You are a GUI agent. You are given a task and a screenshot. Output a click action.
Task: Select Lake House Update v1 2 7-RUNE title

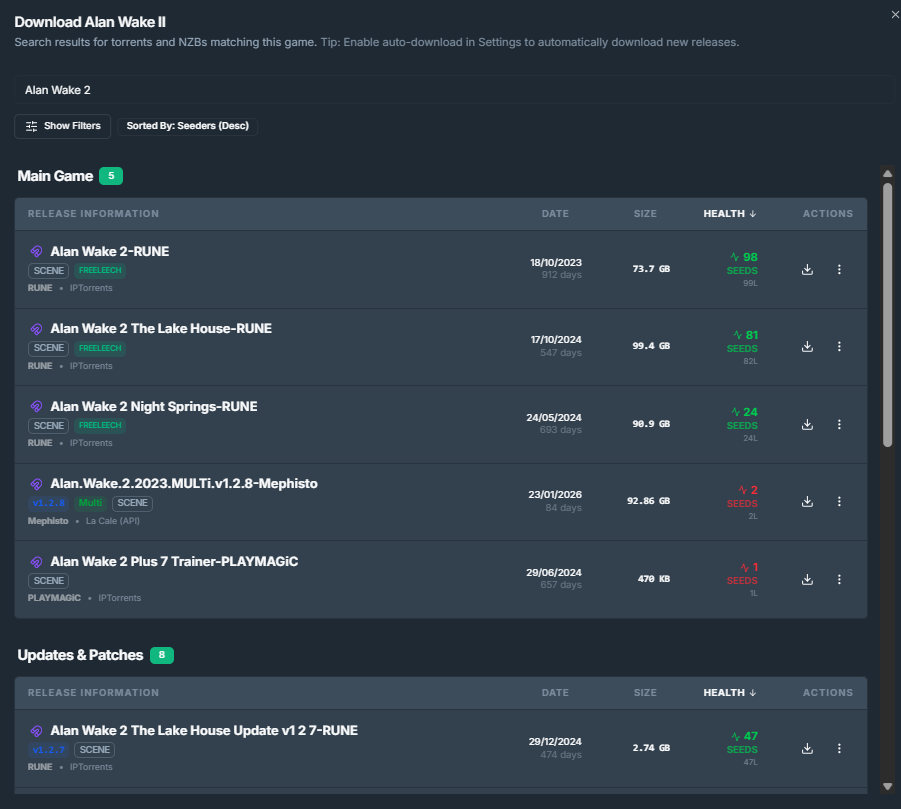[204, 731]
